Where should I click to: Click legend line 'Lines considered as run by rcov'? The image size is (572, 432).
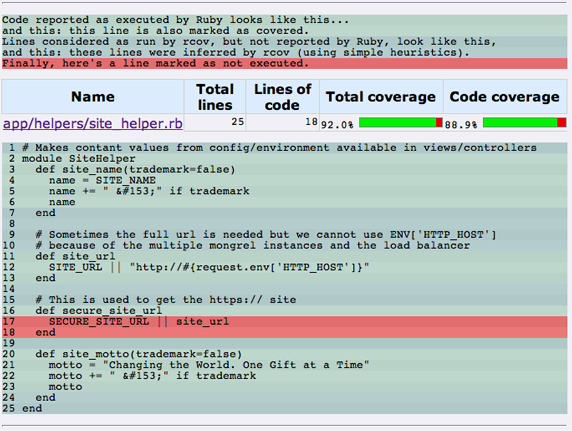pyautogui.click(x=285, y=42)
